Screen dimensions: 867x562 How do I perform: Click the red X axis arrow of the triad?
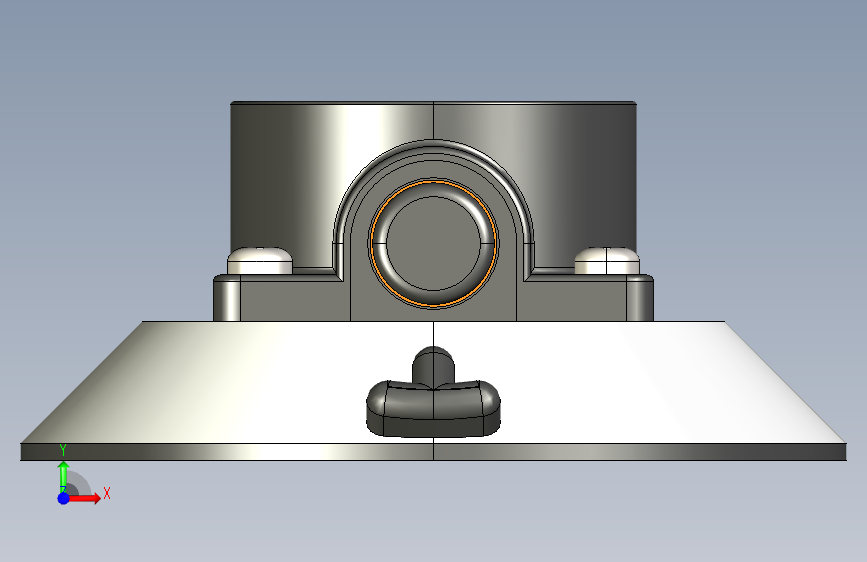coord(85,498)
